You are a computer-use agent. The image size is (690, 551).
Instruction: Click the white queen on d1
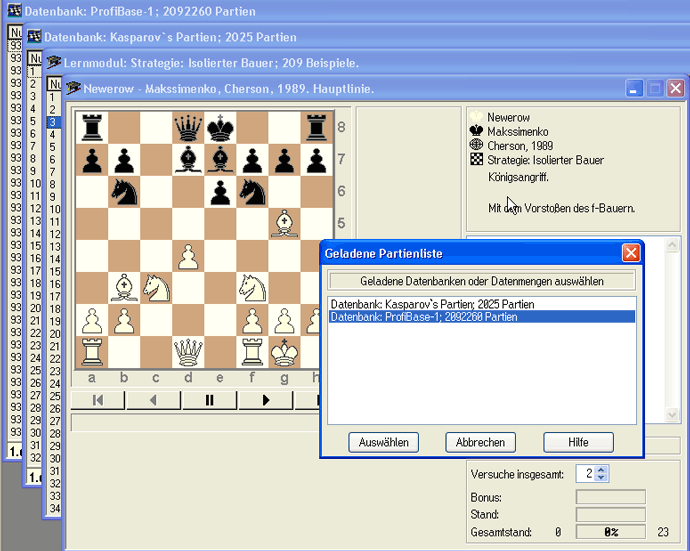187,351
